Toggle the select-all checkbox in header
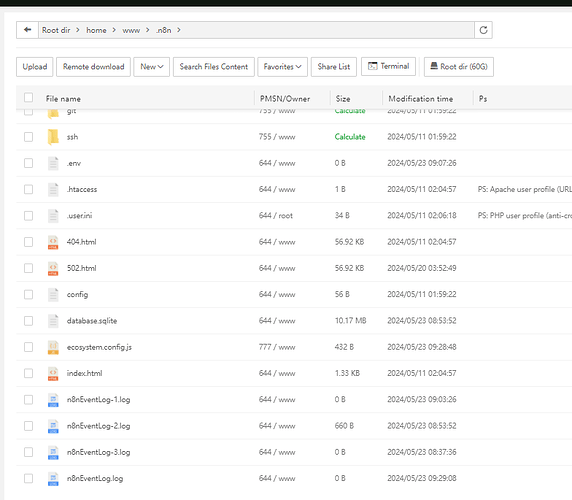Image resolution: width=572 pixels, height=500 pixels. (x=28, y=98)
